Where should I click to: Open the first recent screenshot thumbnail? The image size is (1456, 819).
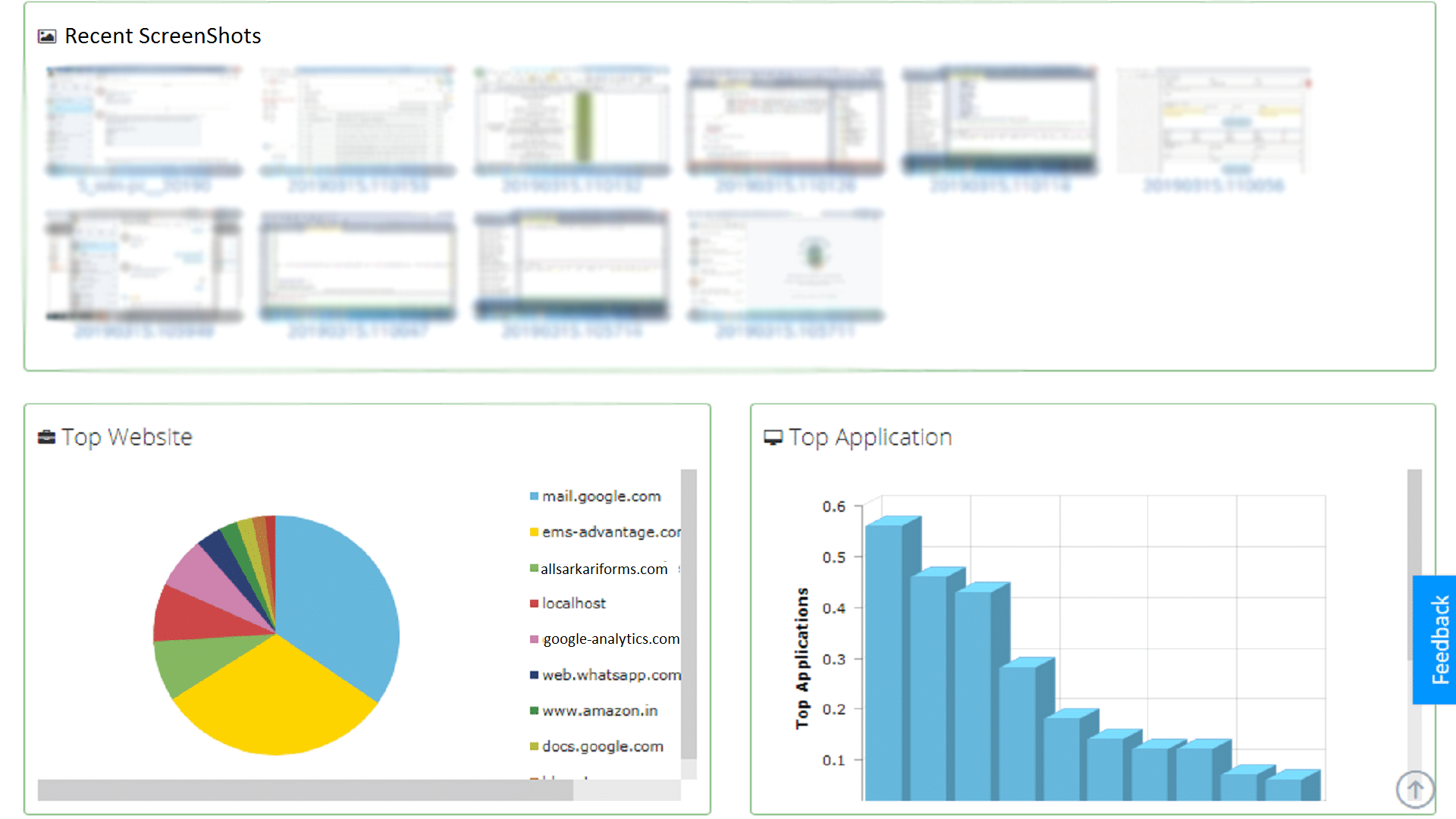[x=144, y=121]
